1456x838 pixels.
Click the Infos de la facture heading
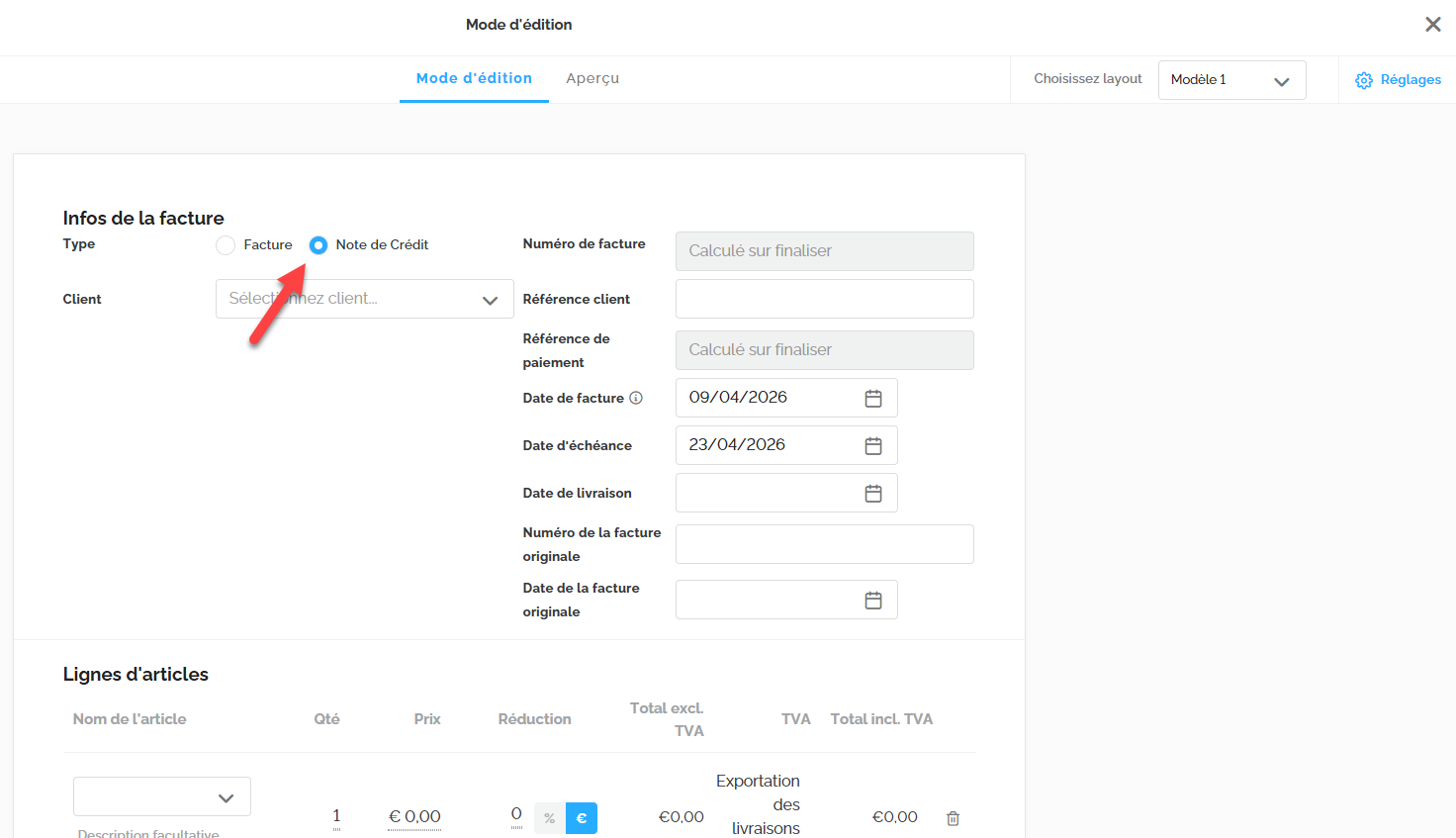point(143,218)
